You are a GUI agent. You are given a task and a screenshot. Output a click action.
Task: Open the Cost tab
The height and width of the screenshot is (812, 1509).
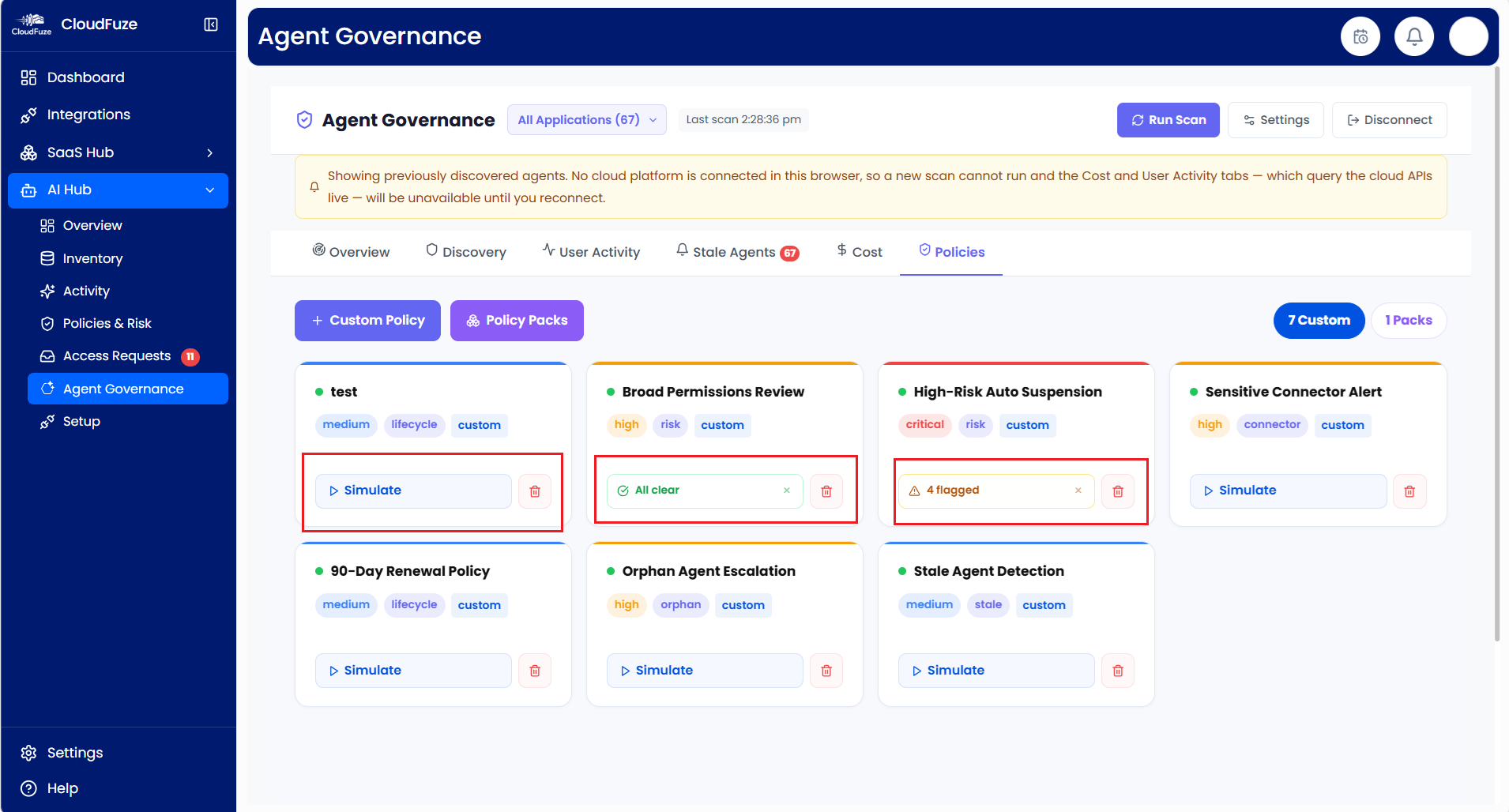(860, 252)
